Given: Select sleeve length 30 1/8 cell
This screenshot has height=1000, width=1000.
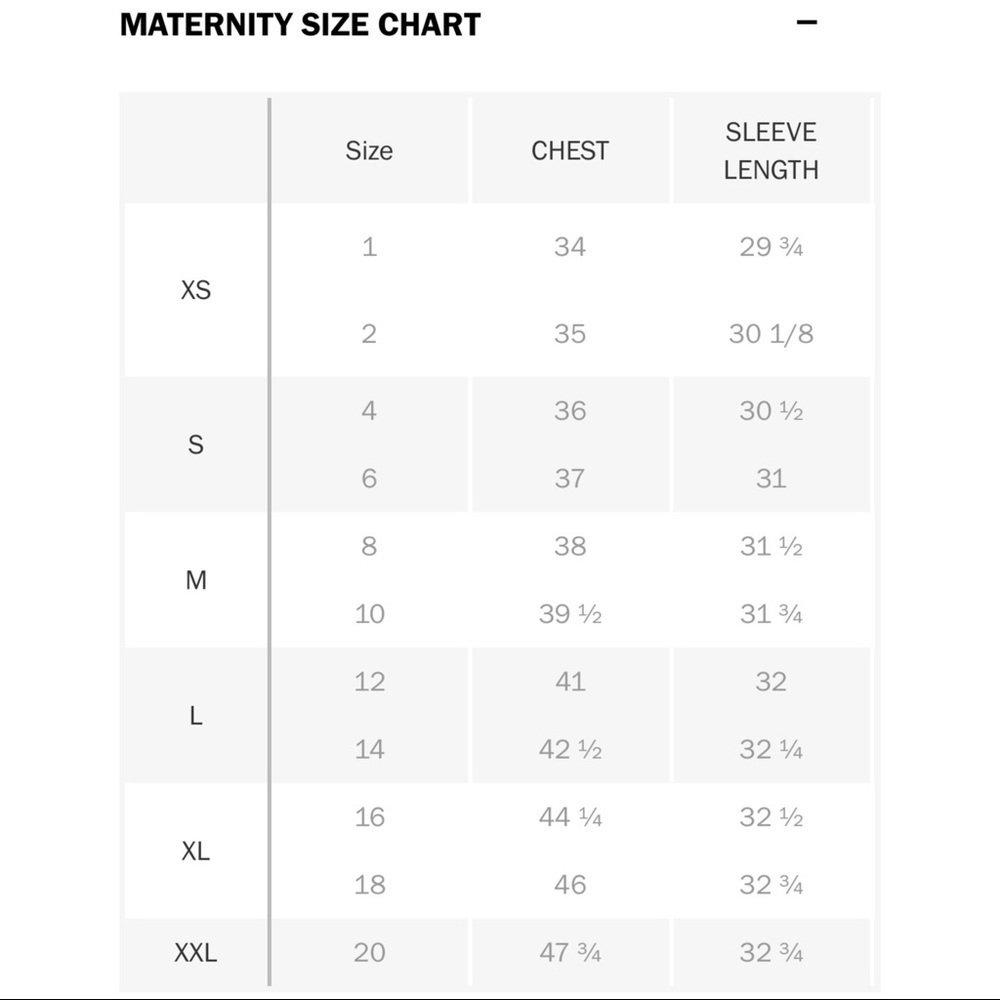Looking at the screenshot, I should (x=771, y=334).
